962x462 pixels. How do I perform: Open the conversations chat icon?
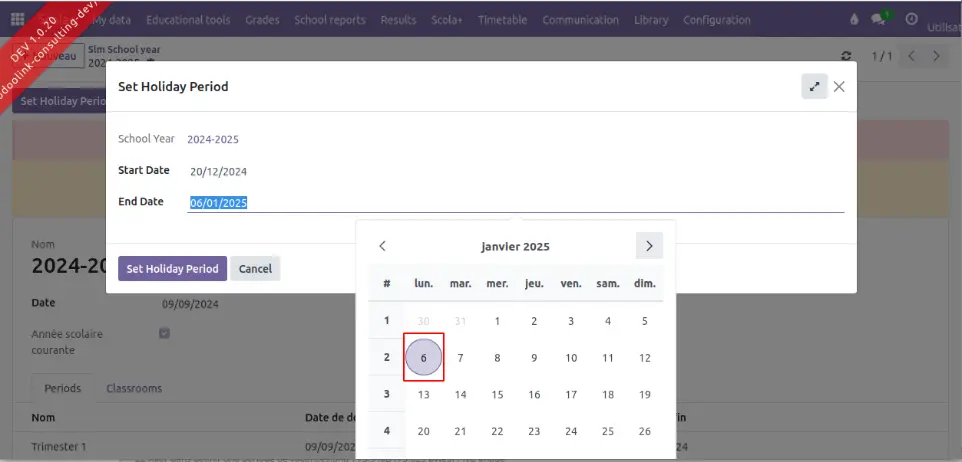[880, 19]
